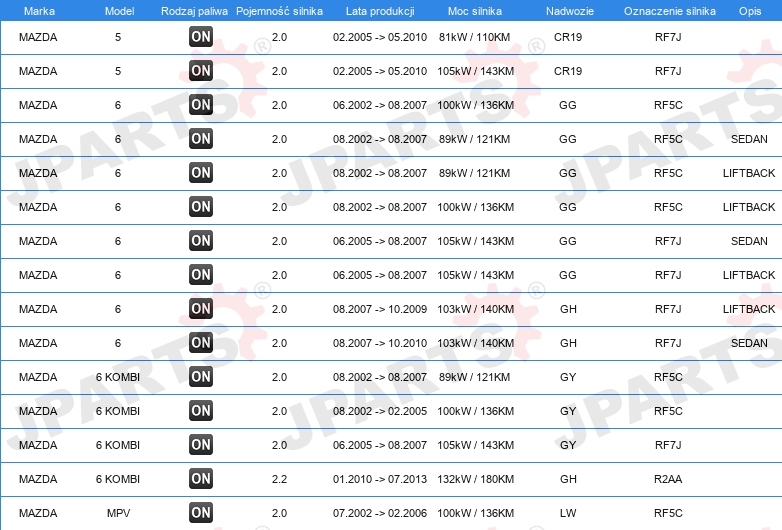Click the ON icon in the 100kW LIFTBACK row

point(201,206)
